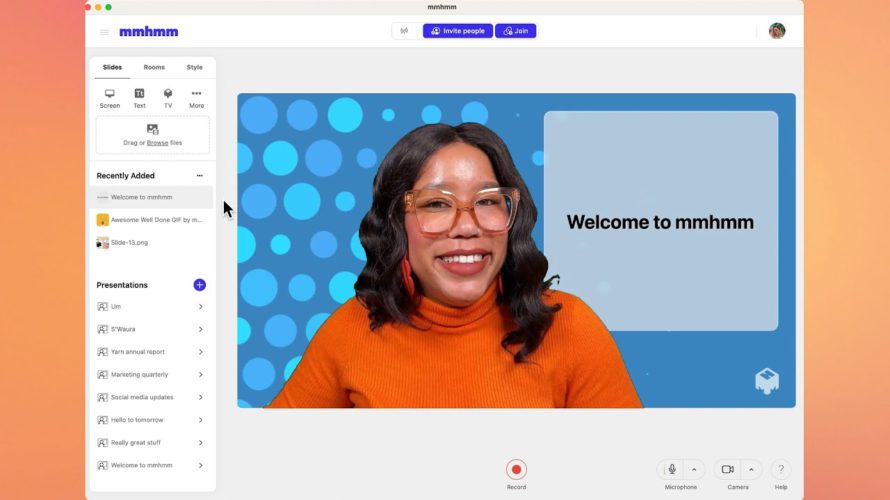Image resolution: width=890 pixels, height=500 pixels.
Task: Select 'Welcome to mmhmm' in Recently Added
Action: [152, 197]
